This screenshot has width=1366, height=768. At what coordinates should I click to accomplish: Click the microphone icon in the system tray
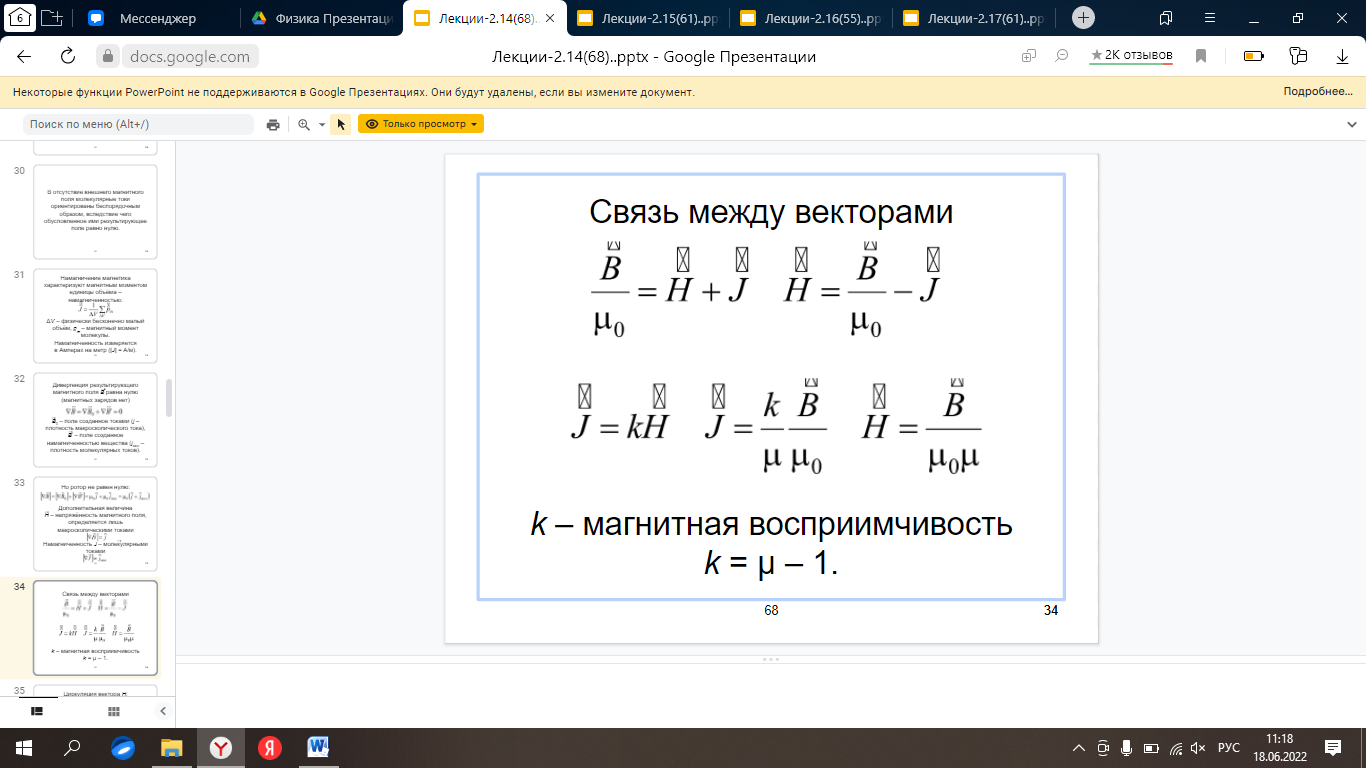1127,748
